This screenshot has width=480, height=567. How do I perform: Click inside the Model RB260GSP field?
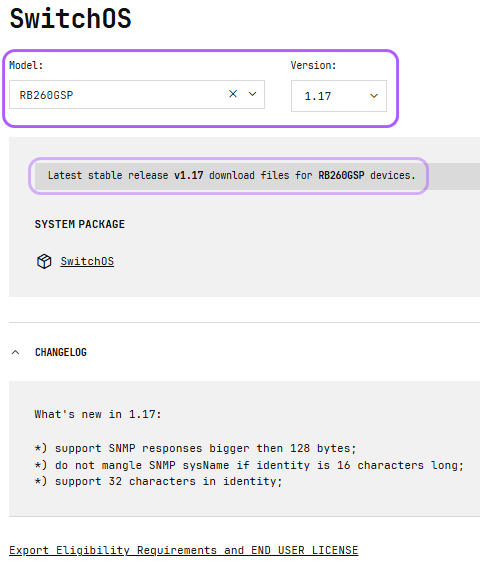(x=137, y=94)
